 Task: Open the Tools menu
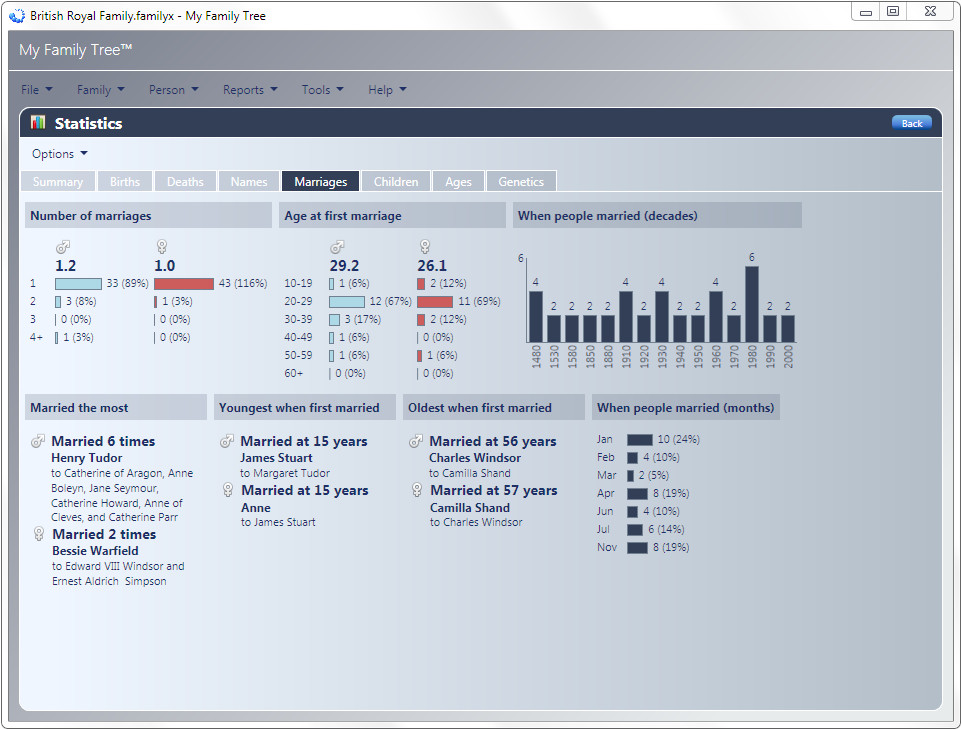[322, 90]
